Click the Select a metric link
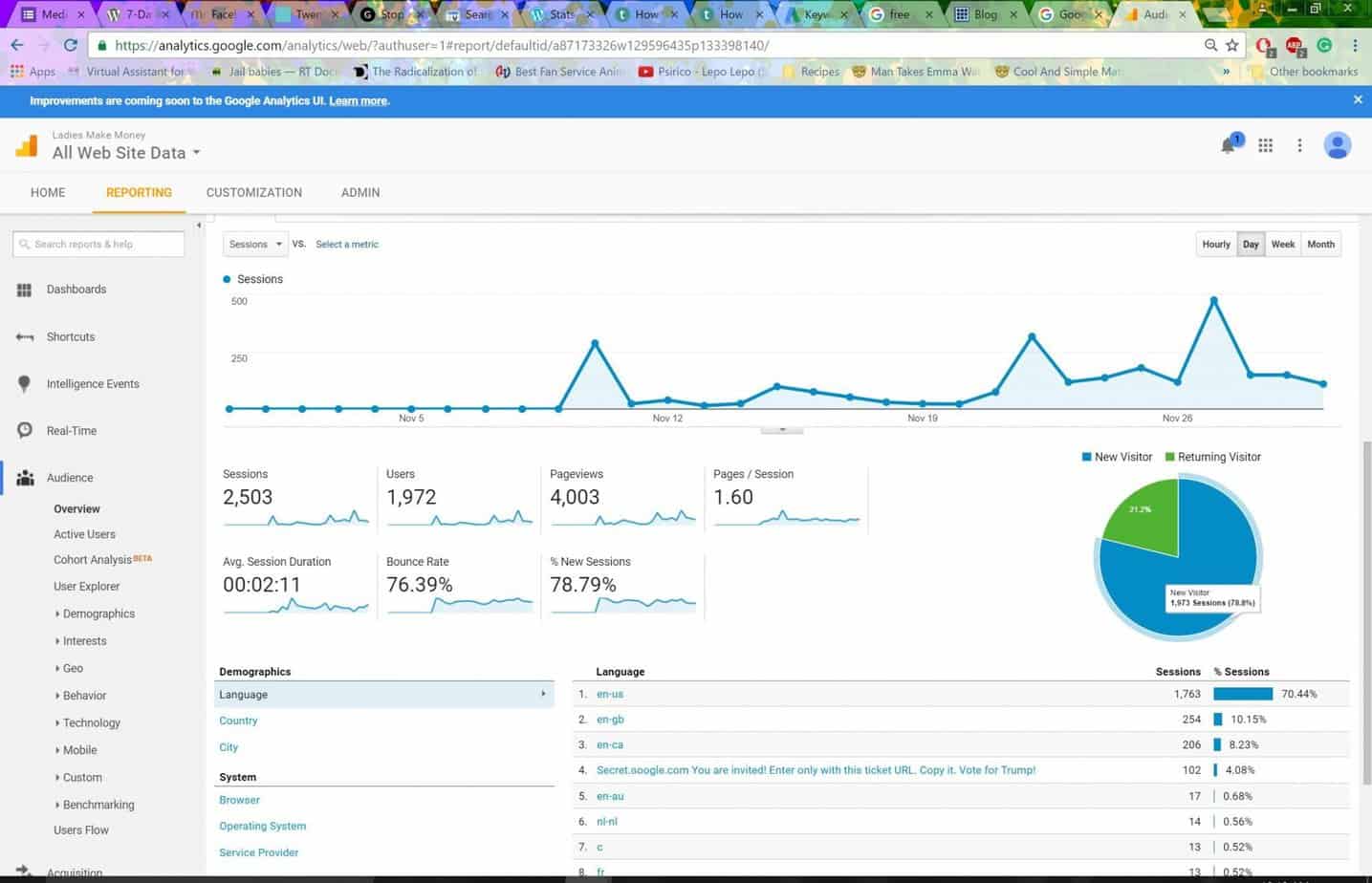This screenshot has width=1372, height=883. [347, 245]
